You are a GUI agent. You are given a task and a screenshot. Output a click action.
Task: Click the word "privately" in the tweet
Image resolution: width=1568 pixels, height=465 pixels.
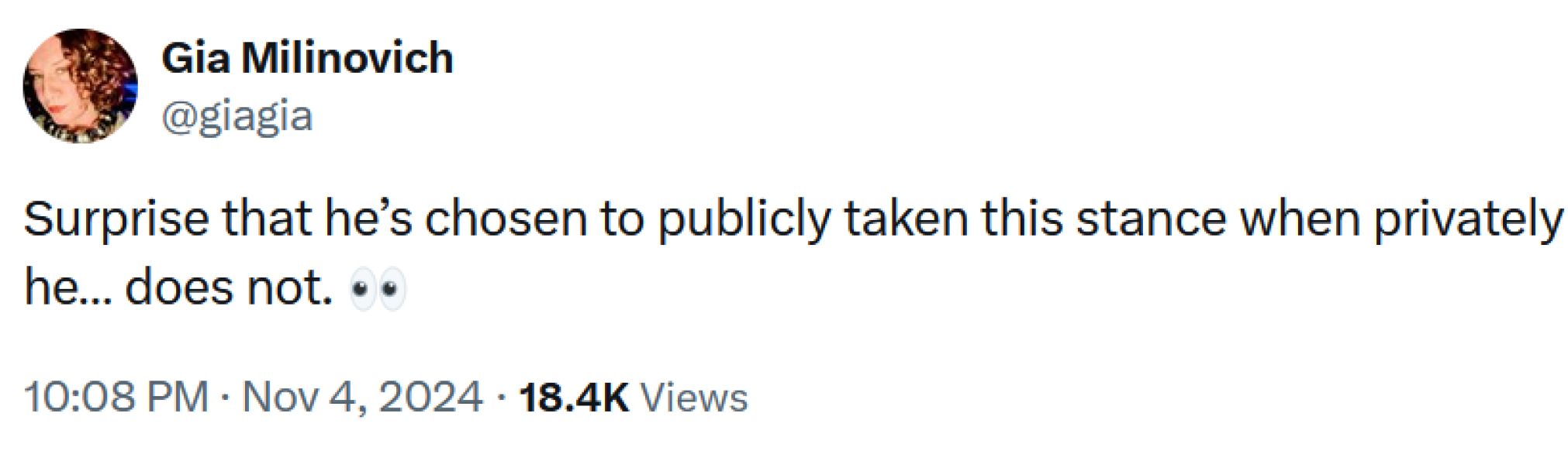pyautogui.click(x=1469, y=219)
